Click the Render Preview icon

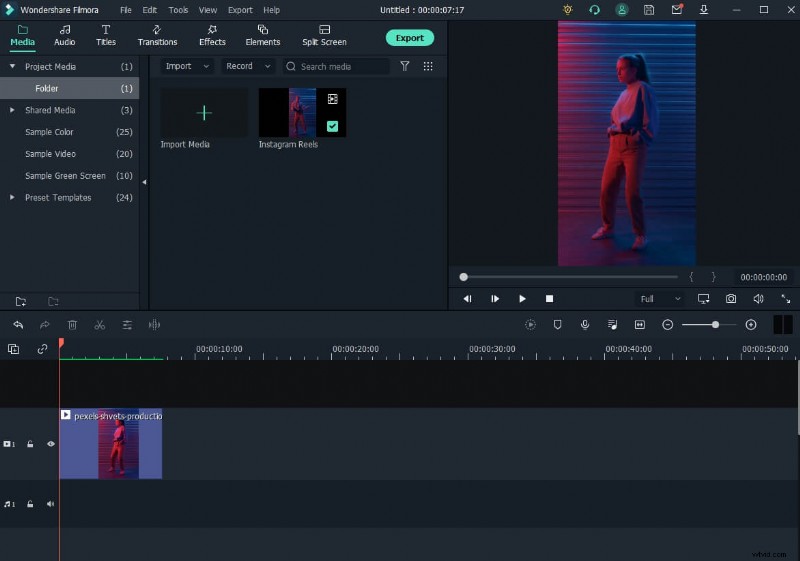531,324
